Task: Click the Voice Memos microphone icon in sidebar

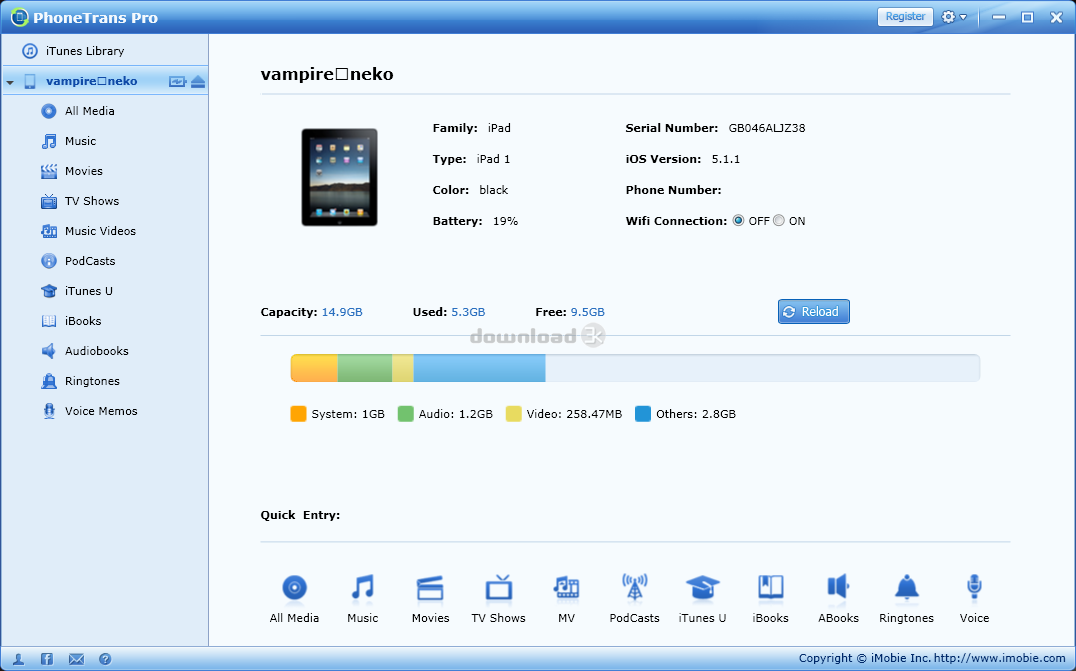Action: [x=49, y=411]
